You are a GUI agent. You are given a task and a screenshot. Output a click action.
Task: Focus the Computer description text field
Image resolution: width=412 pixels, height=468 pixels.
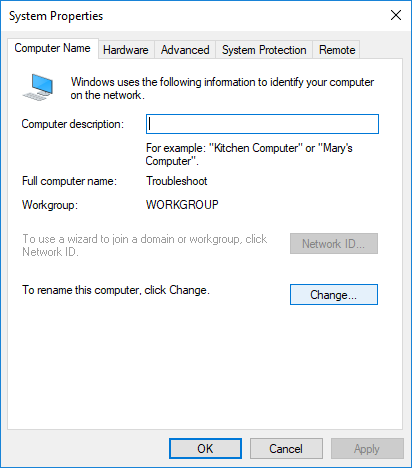262,124
